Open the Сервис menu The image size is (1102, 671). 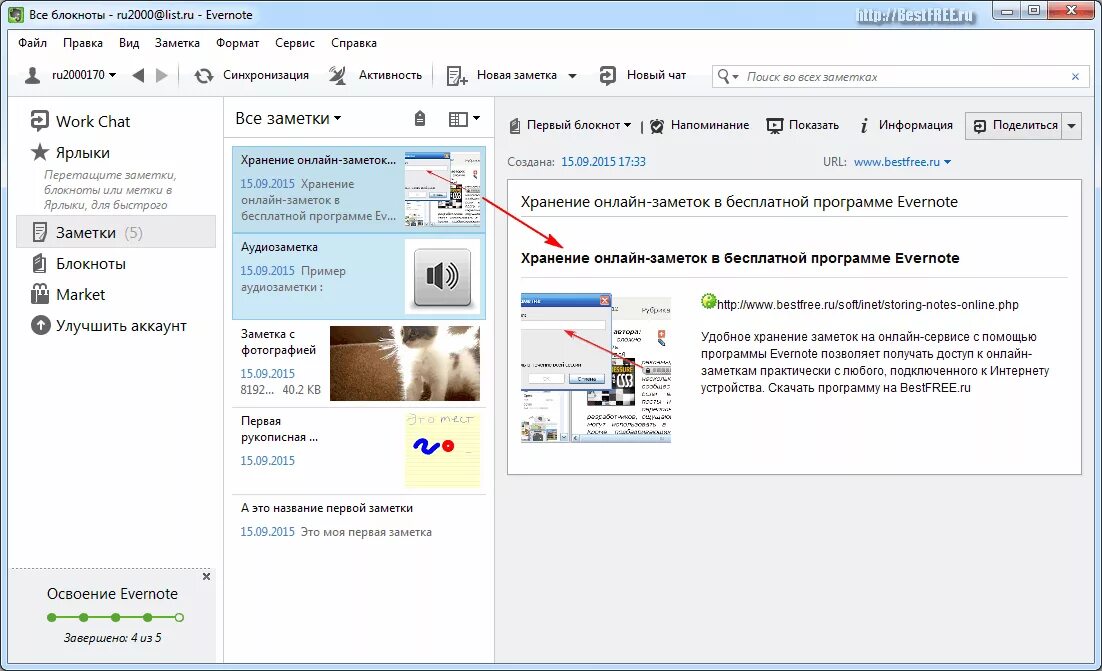pos(295,43)
